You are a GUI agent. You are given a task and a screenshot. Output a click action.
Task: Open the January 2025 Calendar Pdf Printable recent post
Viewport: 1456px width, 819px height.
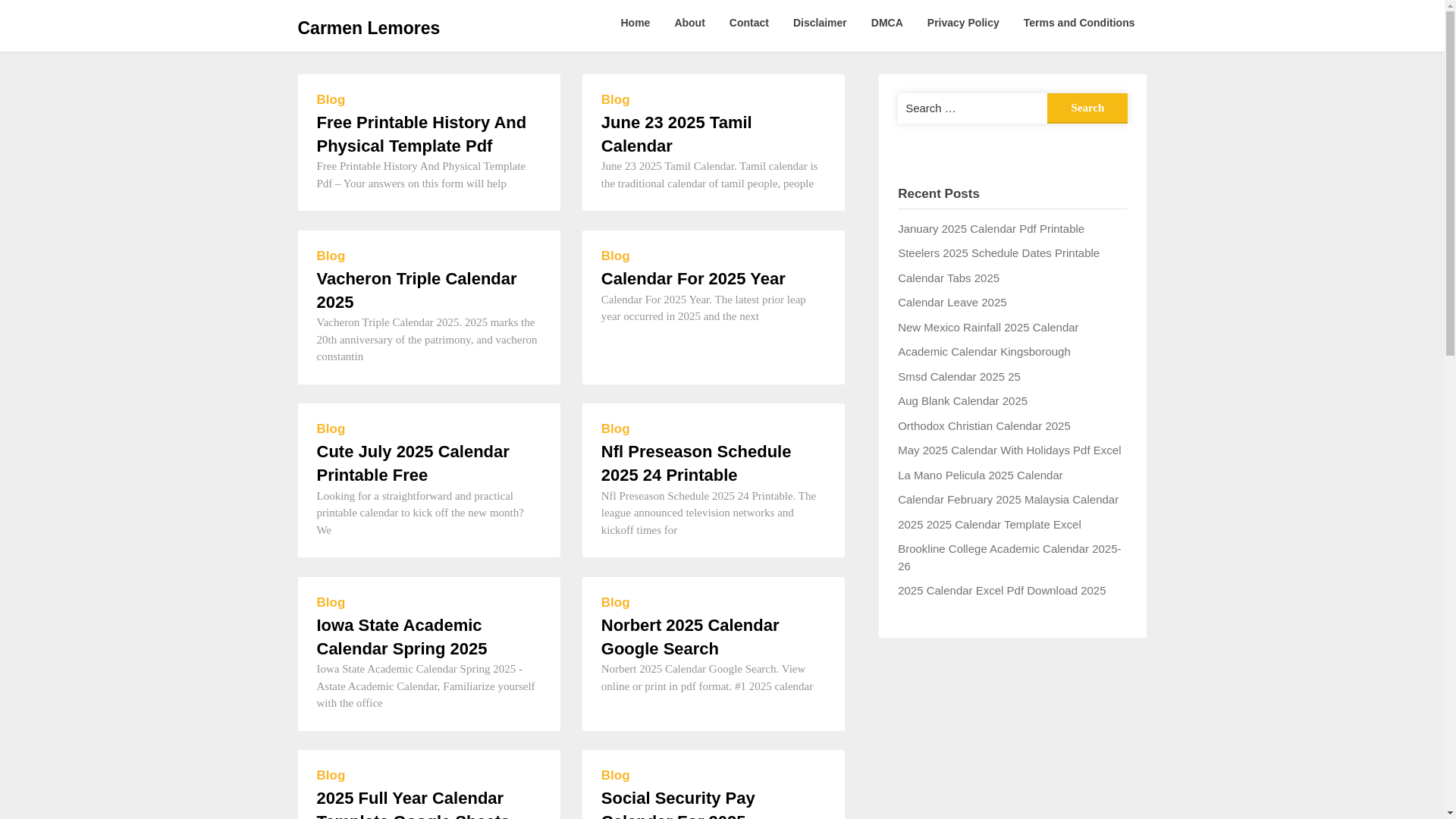(x=990, y=228)
